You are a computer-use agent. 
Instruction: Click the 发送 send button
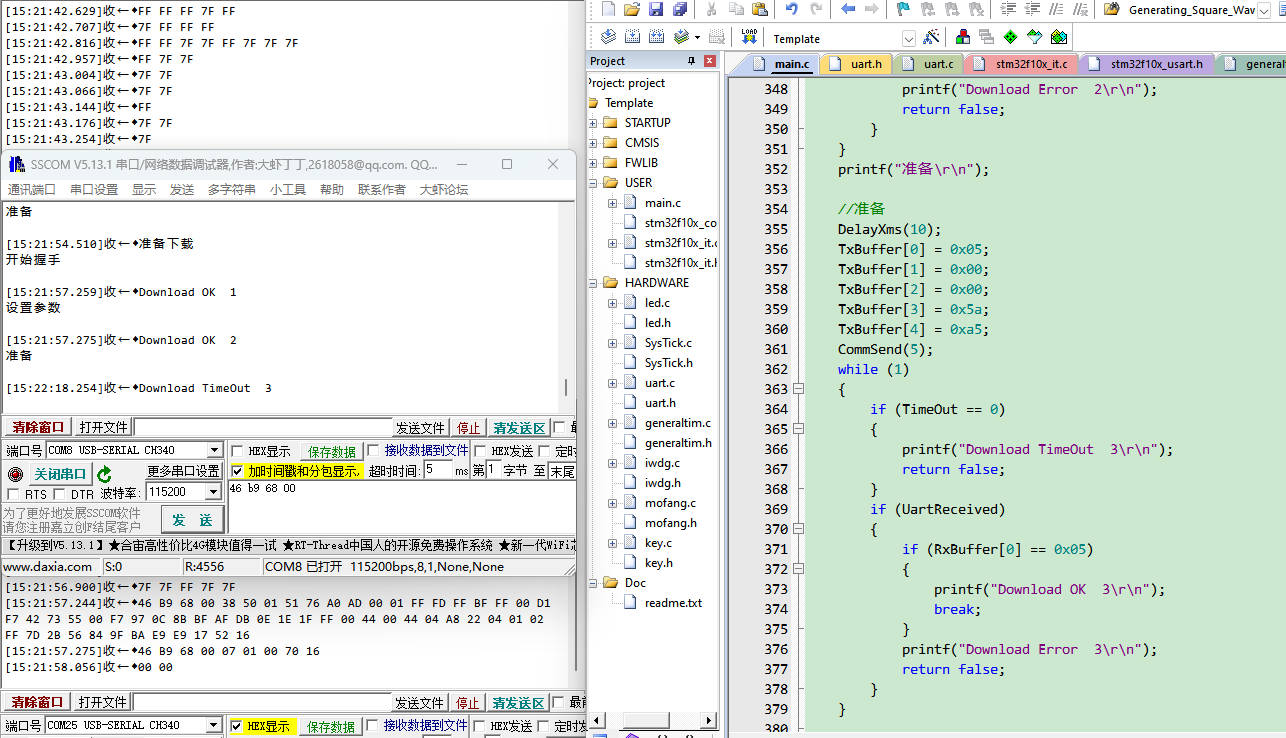point(192,520)
